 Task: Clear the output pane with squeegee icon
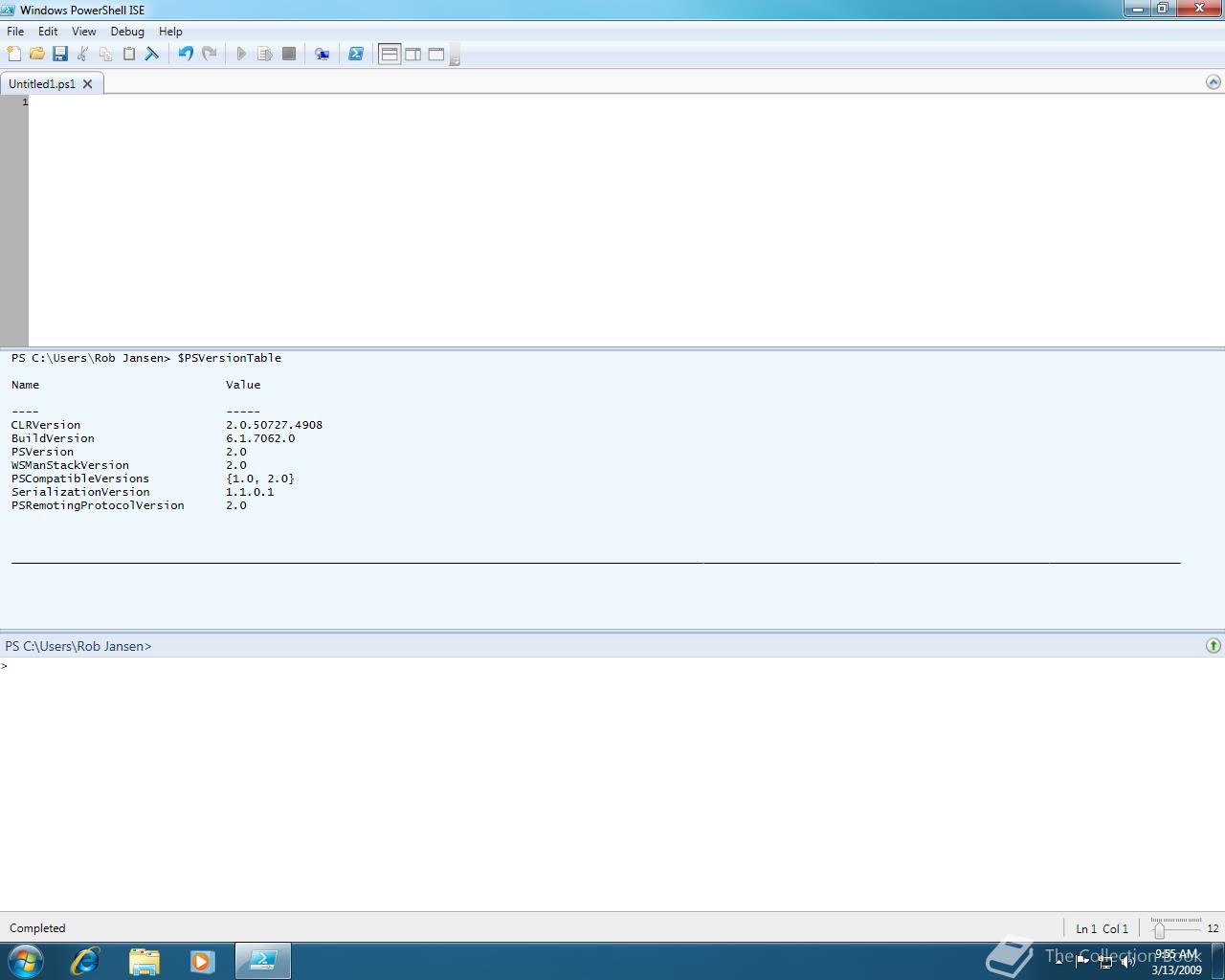[152, 55]
